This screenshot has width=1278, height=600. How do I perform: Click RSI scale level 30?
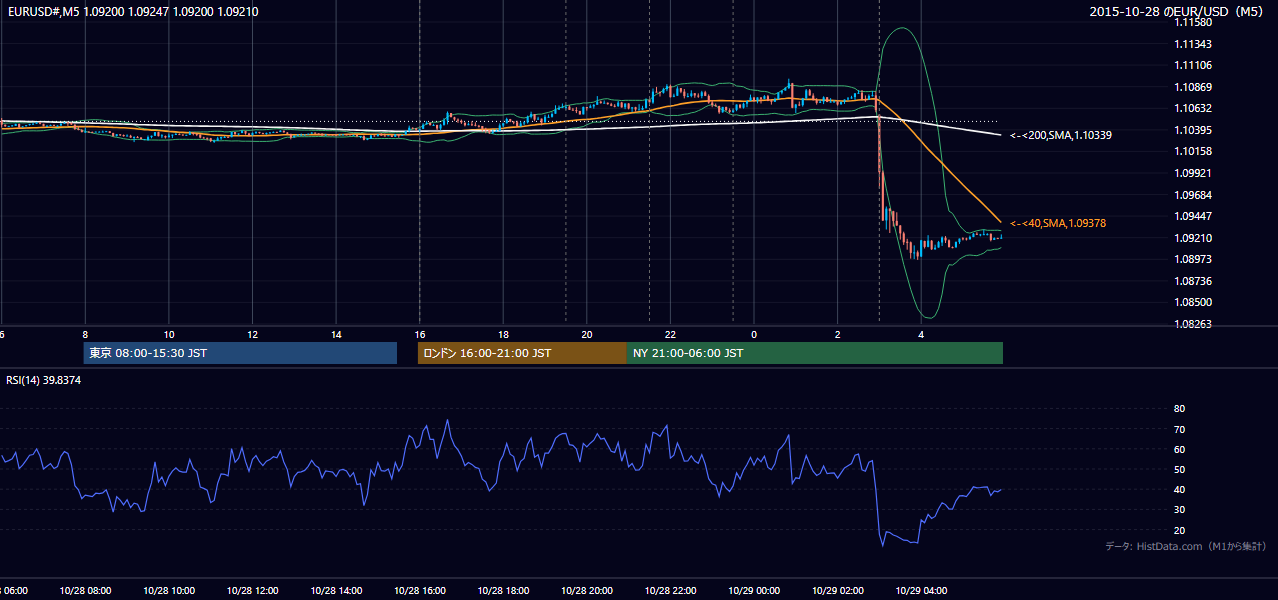[1179, 510]
